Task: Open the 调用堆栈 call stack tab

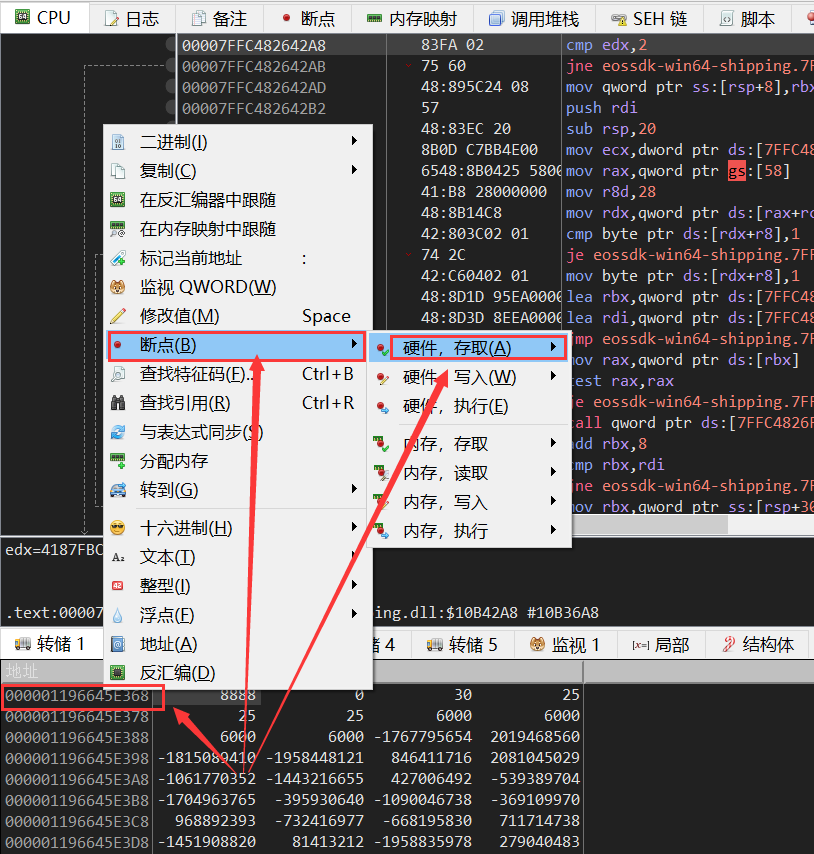Action: 534,19
